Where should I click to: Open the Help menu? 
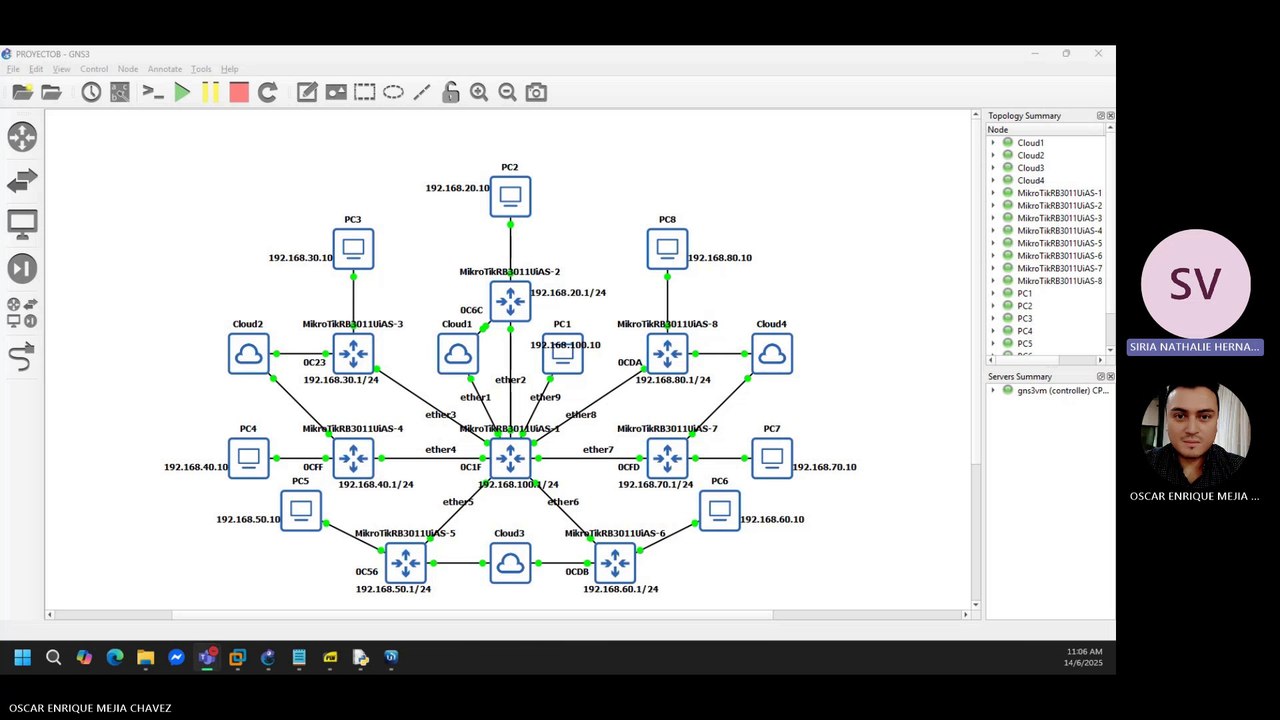(229, 69)
